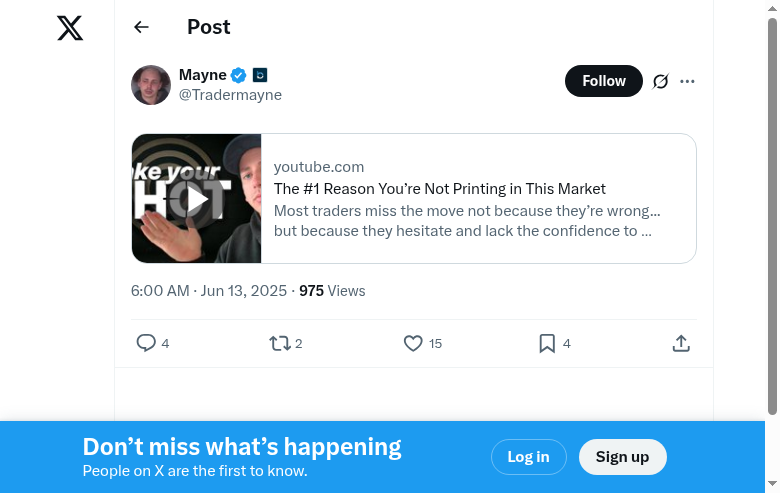Open Mayne's profile picture
Screen dimensions: 780x493
(151, 85)
